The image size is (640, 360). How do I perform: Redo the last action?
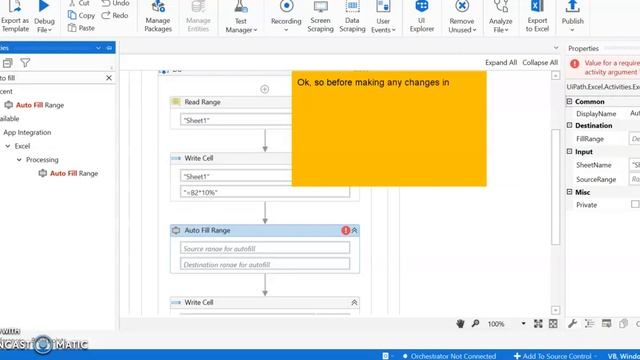(115, 16)
